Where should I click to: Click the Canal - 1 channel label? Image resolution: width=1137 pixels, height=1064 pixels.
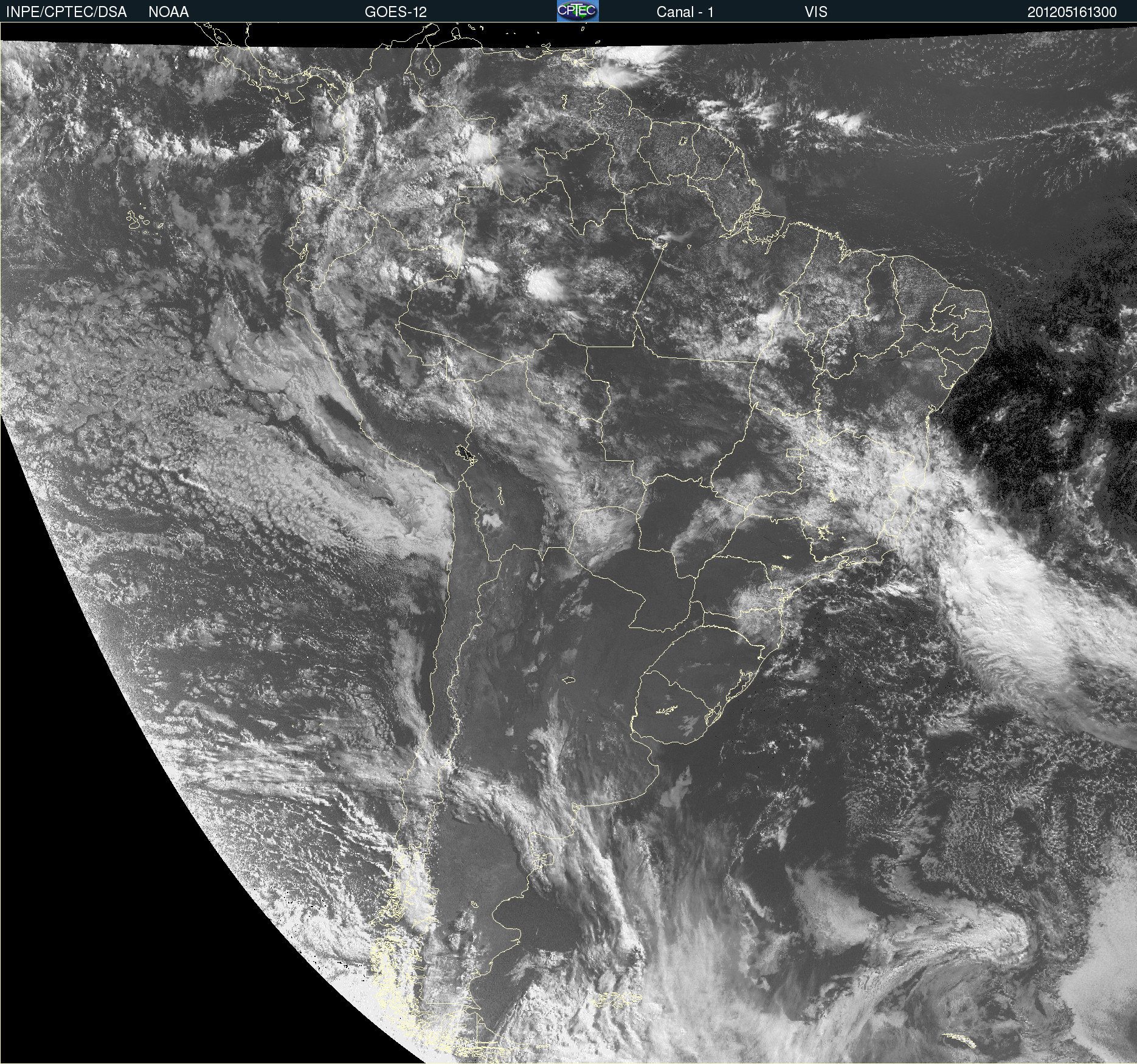685,12
